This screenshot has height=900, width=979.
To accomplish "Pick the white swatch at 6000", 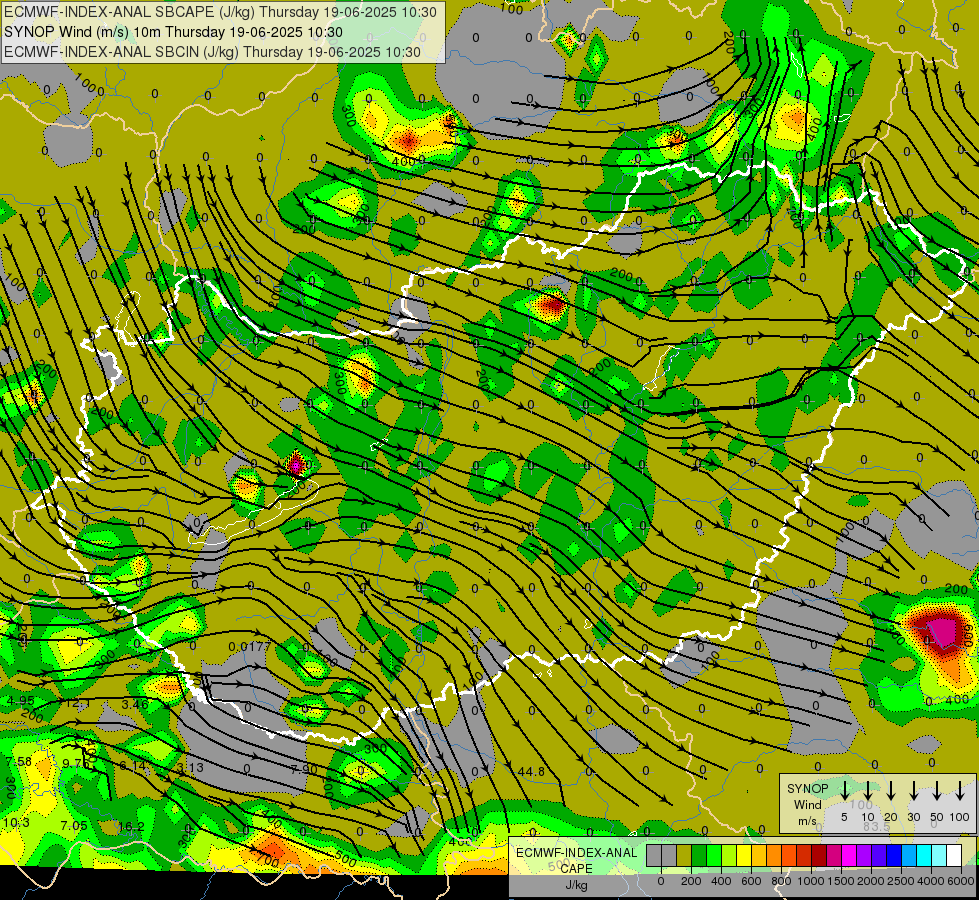I will point(955,855).
